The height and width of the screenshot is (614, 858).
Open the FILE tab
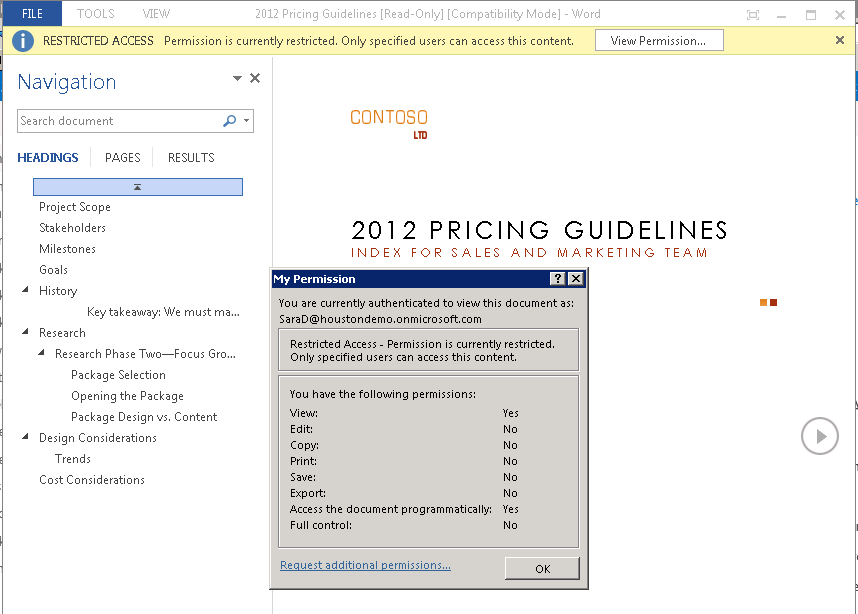coord(32,14)
